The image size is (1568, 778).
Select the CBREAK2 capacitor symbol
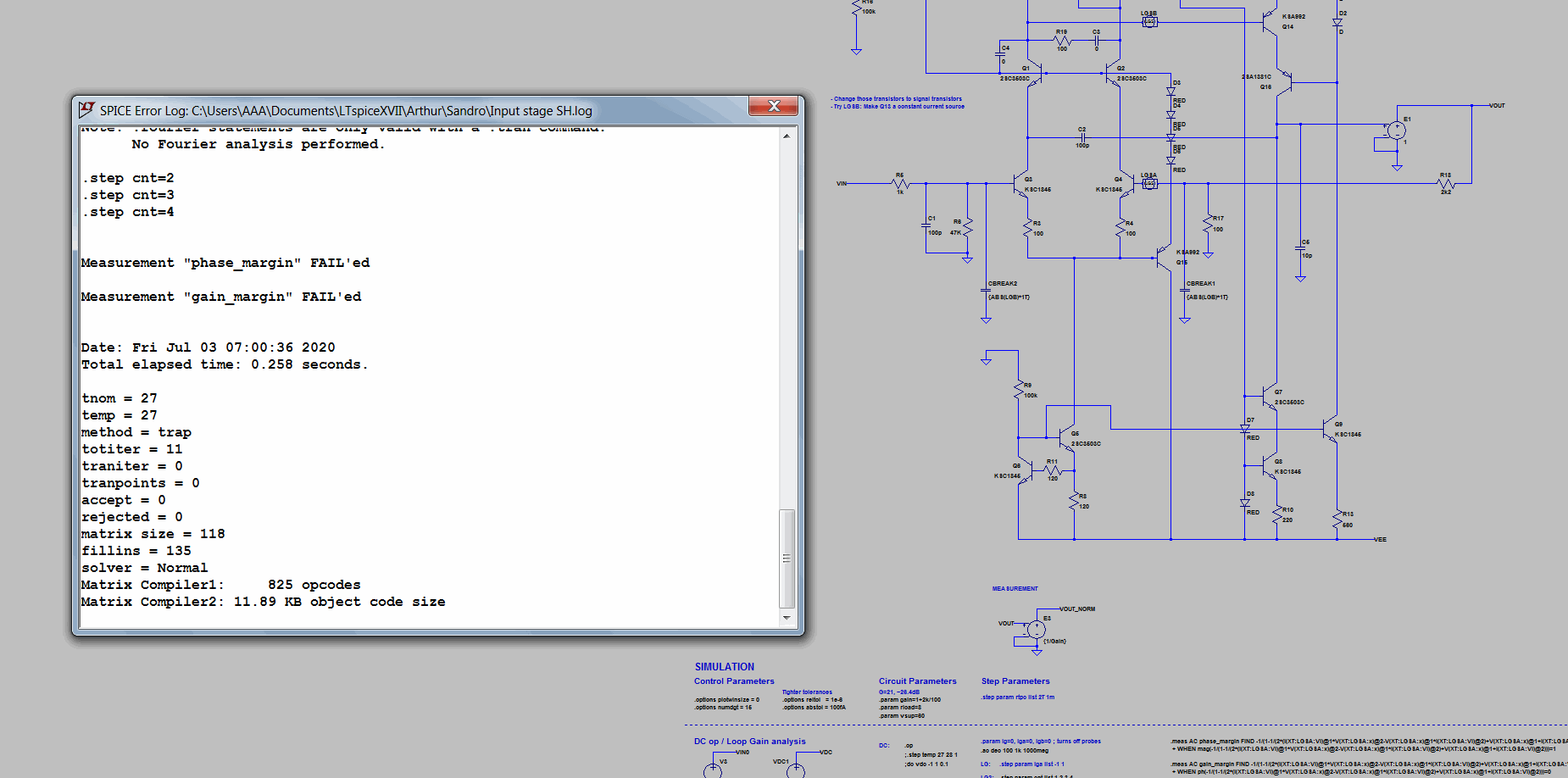pos(986,291)
